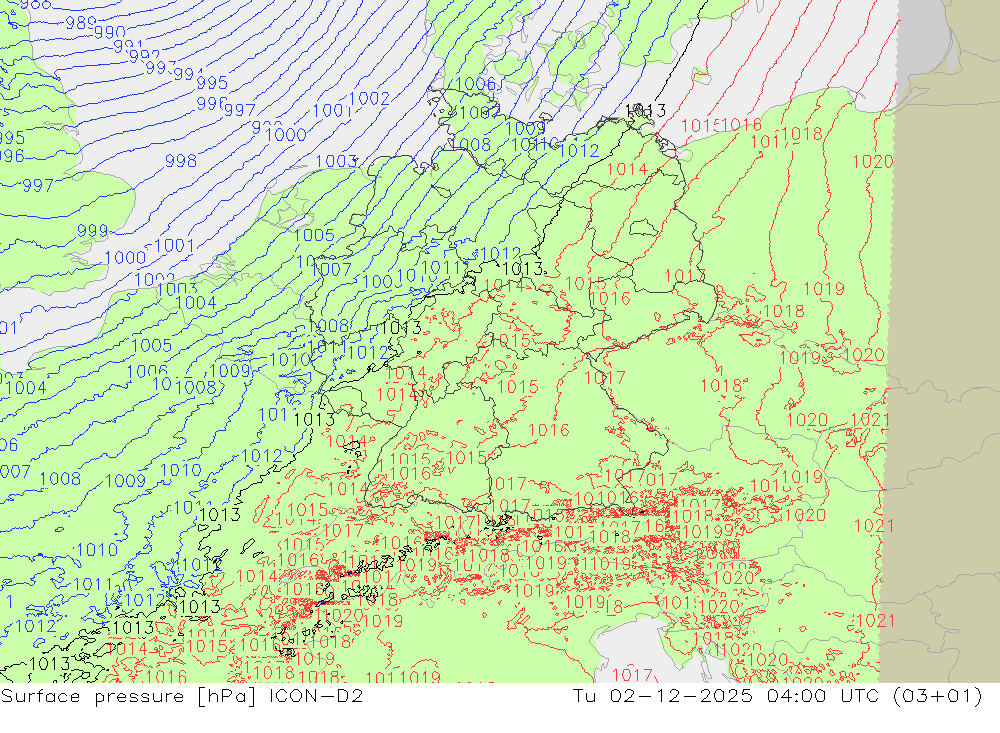Click the blue "1005" label over the Netherlands
Image resolution: width=1000 pixels, height=733 pixels.
point(314,235)
